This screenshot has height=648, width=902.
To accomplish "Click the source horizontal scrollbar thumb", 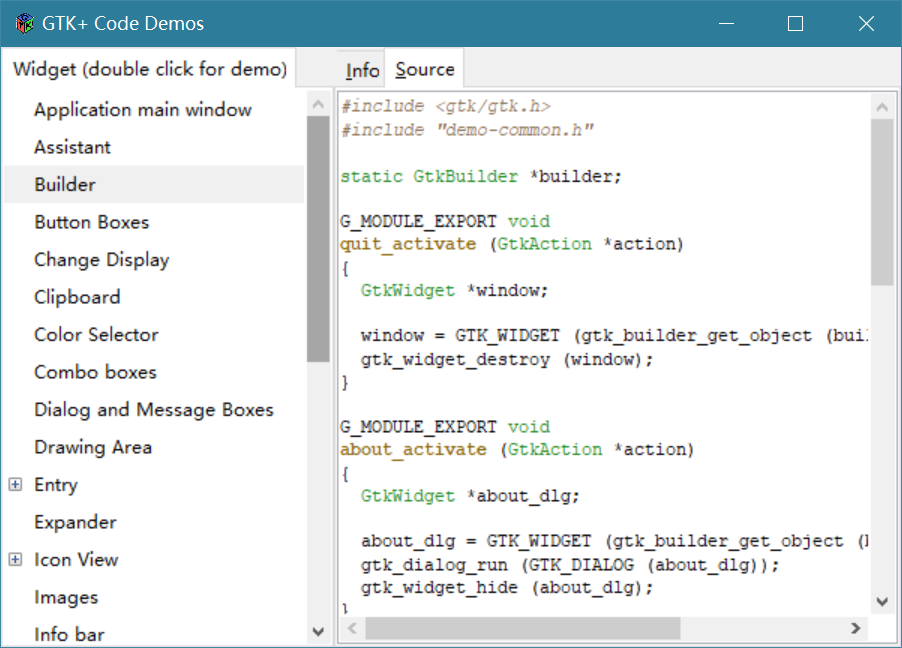I will [522, 628].
